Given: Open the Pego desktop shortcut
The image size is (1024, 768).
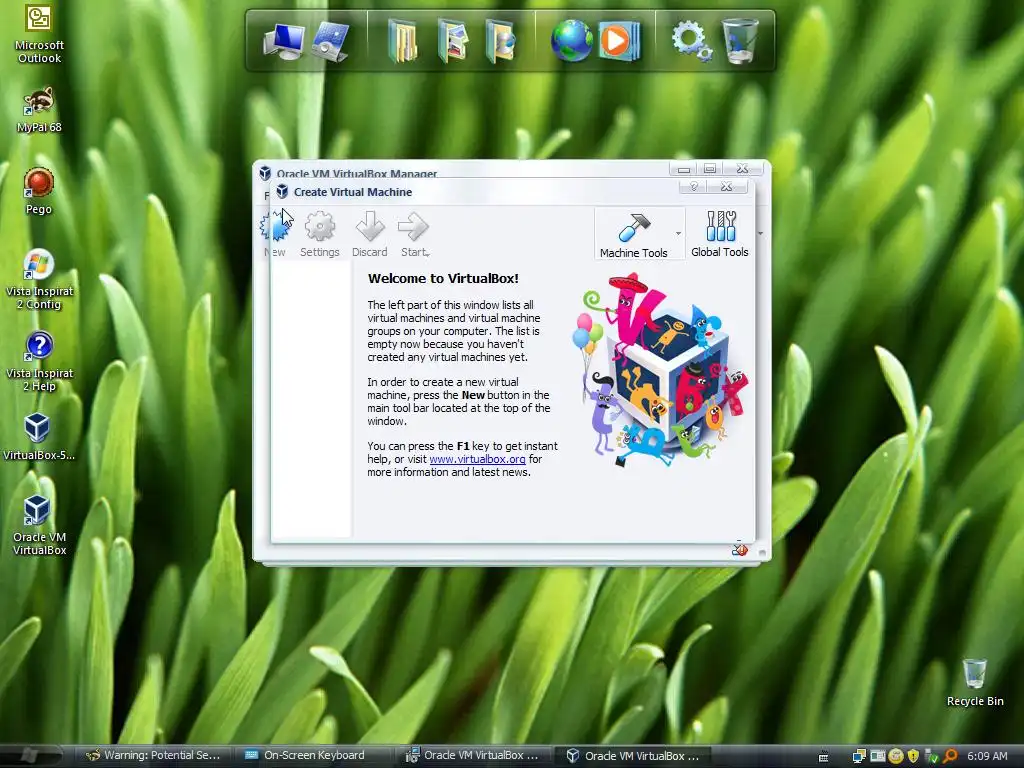Looking at the screenshot, I should pyautogui.click(x=39, y=191).
